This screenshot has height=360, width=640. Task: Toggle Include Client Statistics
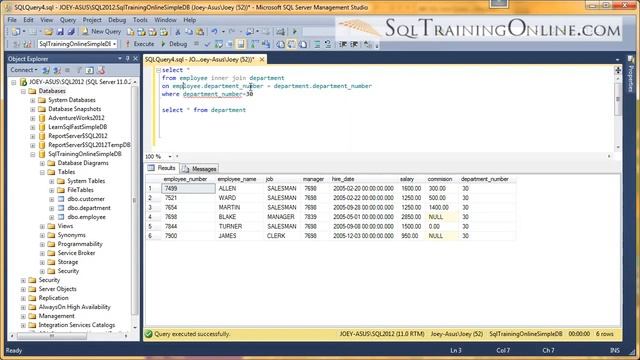coord(266,44)
